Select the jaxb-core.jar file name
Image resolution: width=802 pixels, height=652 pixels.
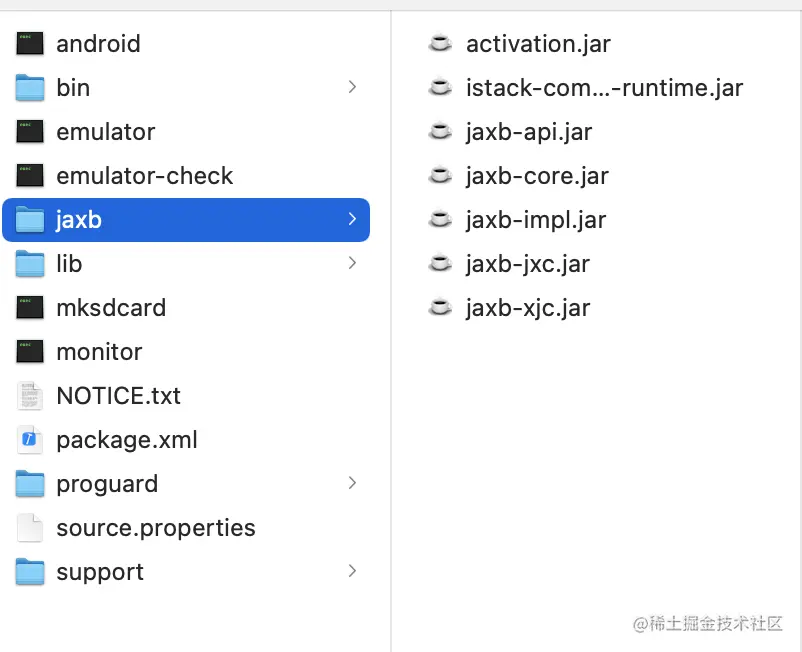click(537, 176)
